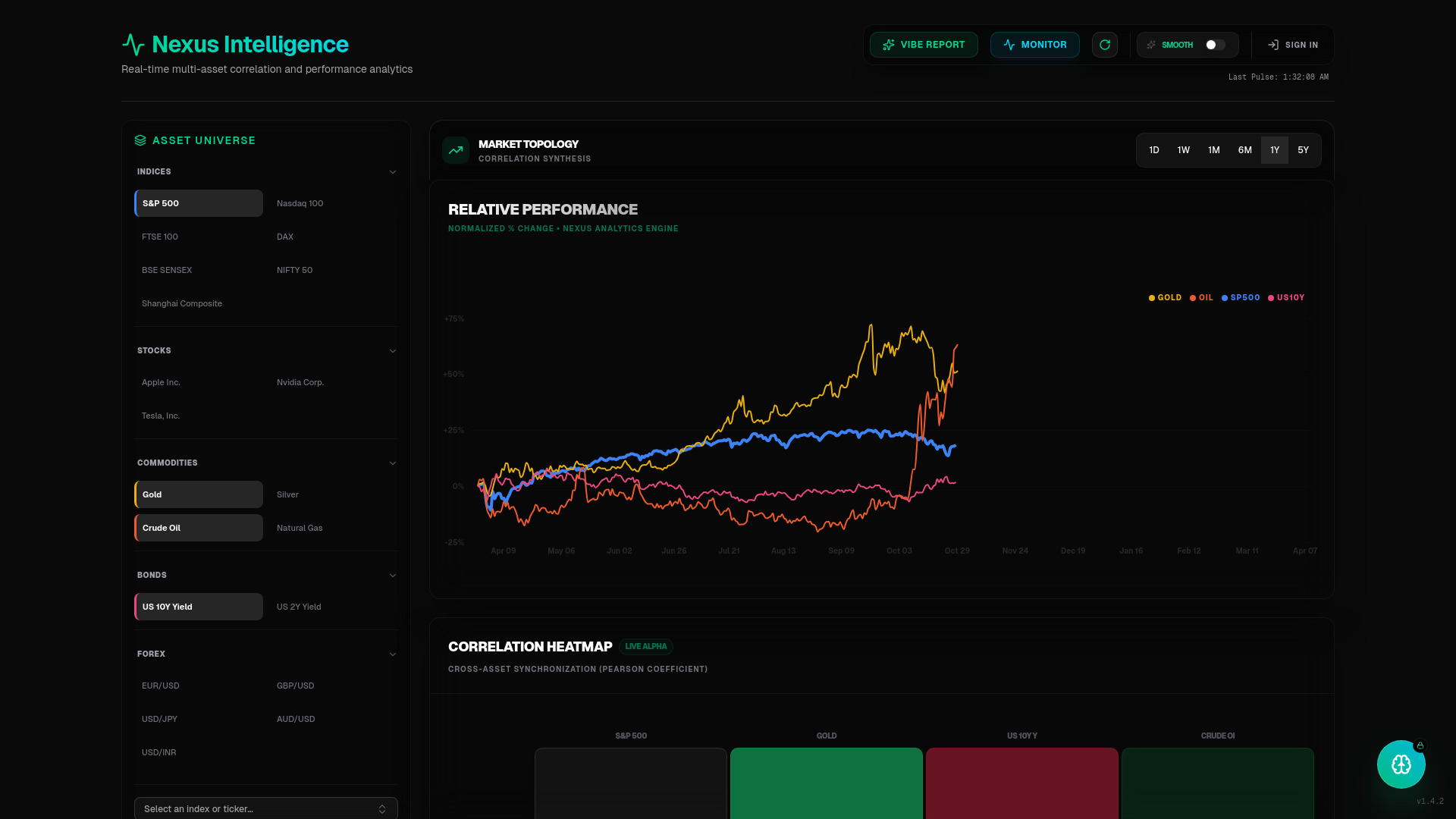Open the AI brain assistant floating button
The width and height of the screenshot is (1456, 819).
(1401, 764)
